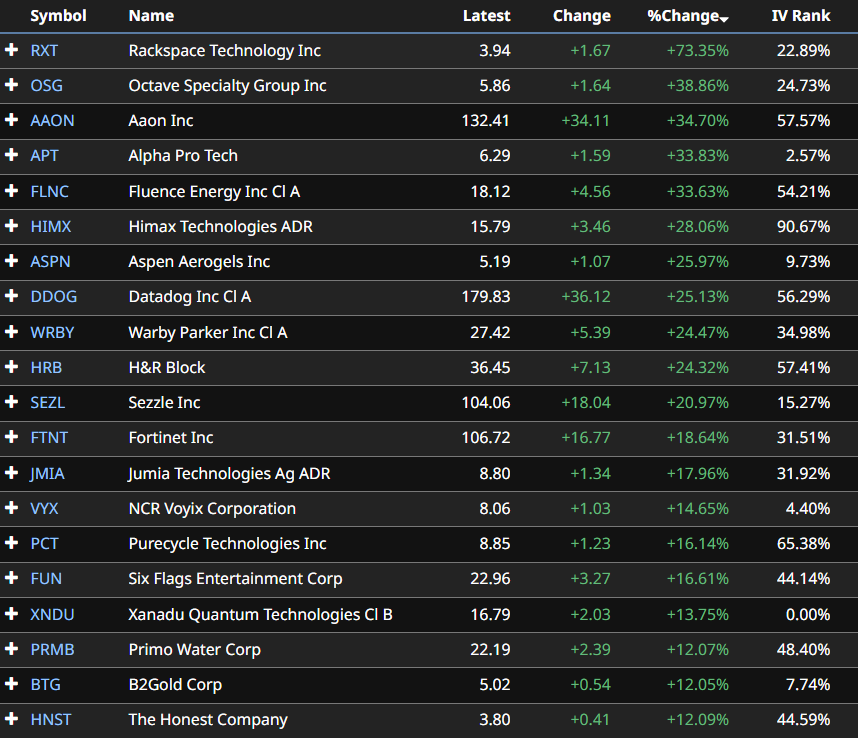Open the ASPN symbol link
This screenshot has width=858, height=738.
[x=50, y=262]
